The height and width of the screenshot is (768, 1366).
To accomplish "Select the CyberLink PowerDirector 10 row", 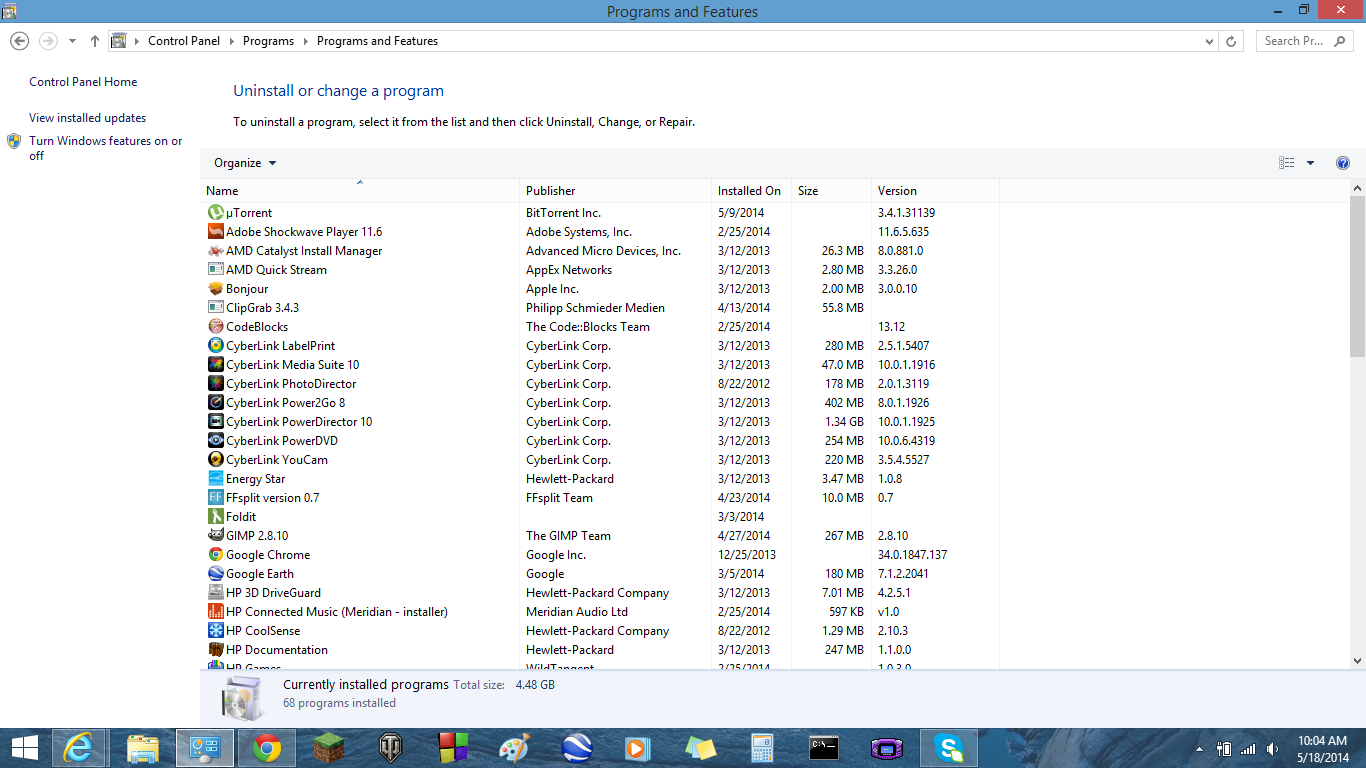I will coord(600,421).
